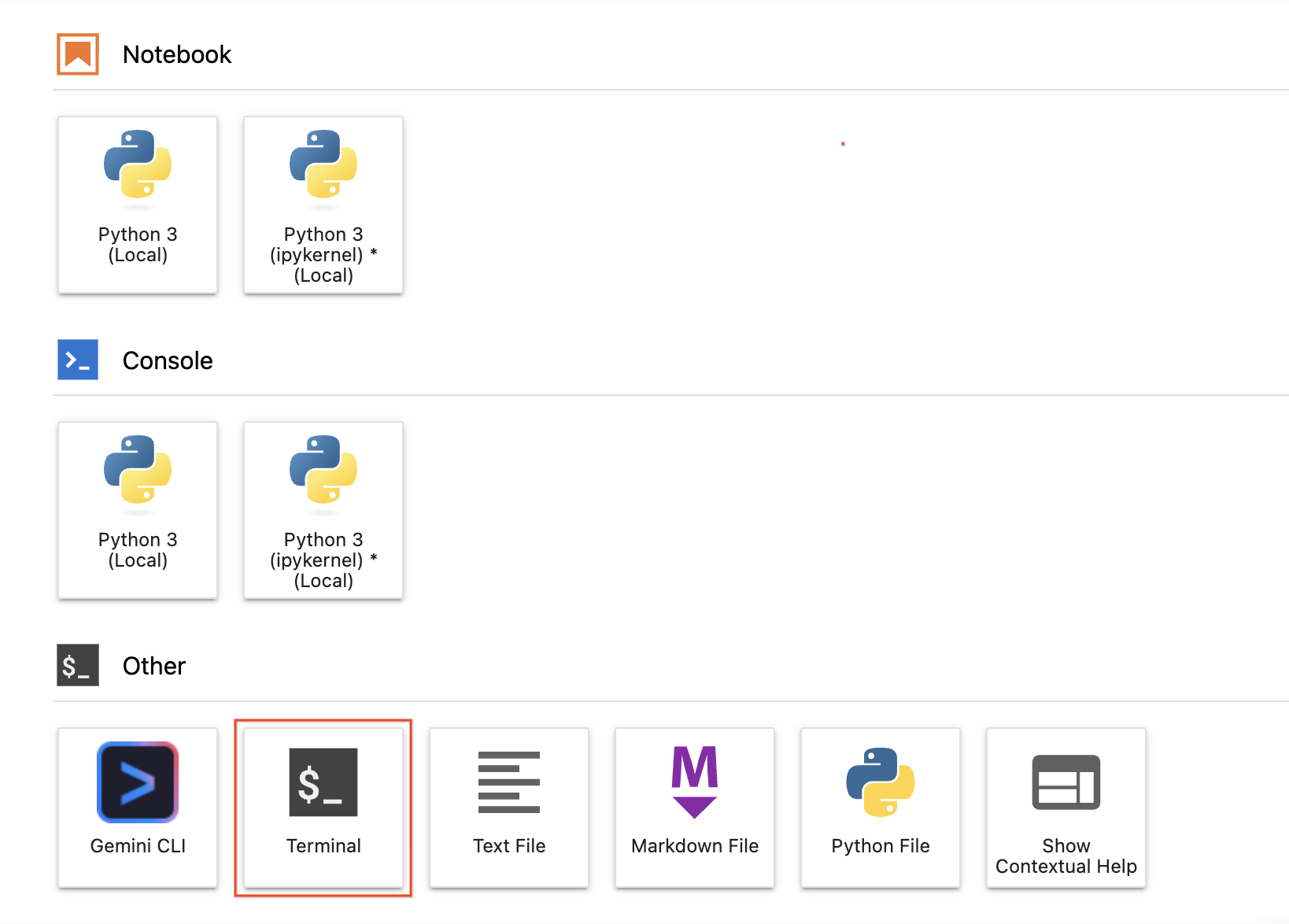Select the Notebook section heading
The height and width of the screenshot is (924, 1289).
point(177,54)
